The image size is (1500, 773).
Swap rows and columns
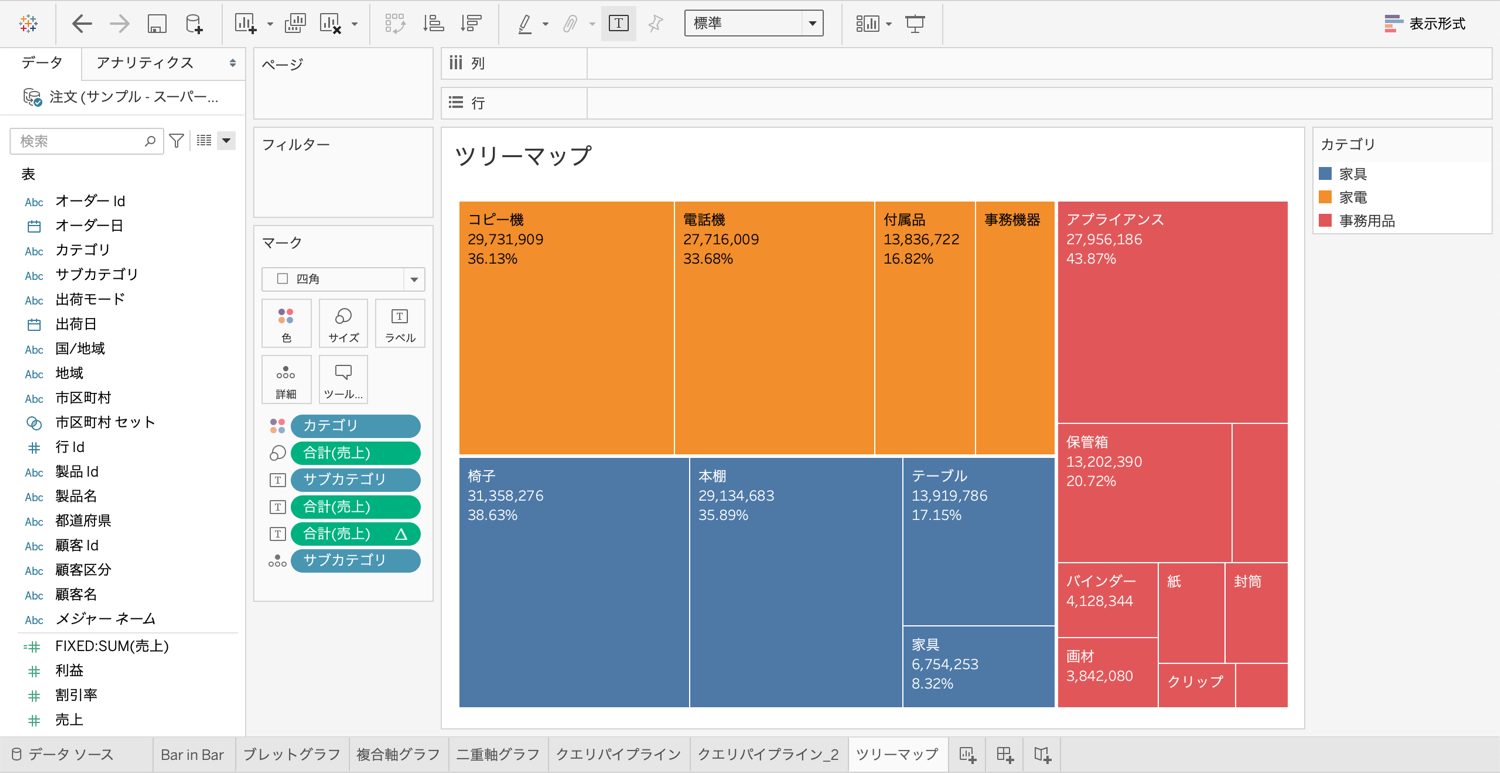point(395,23)
